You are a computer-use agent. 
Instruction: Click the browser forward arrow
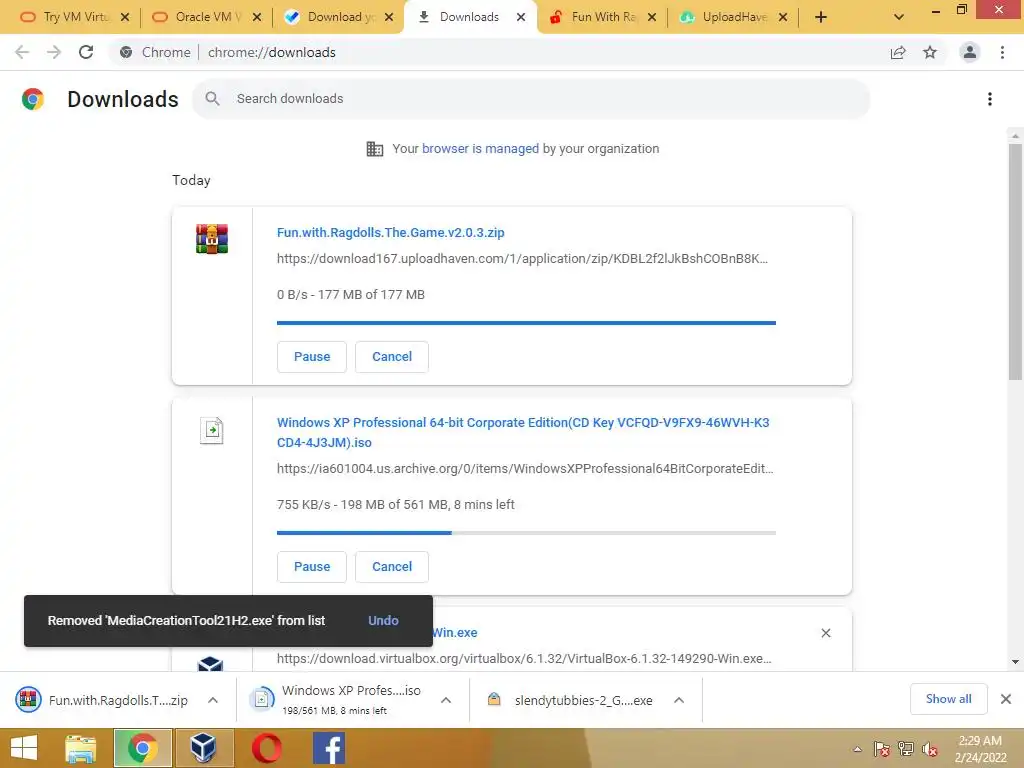click(x=54, y=52)
